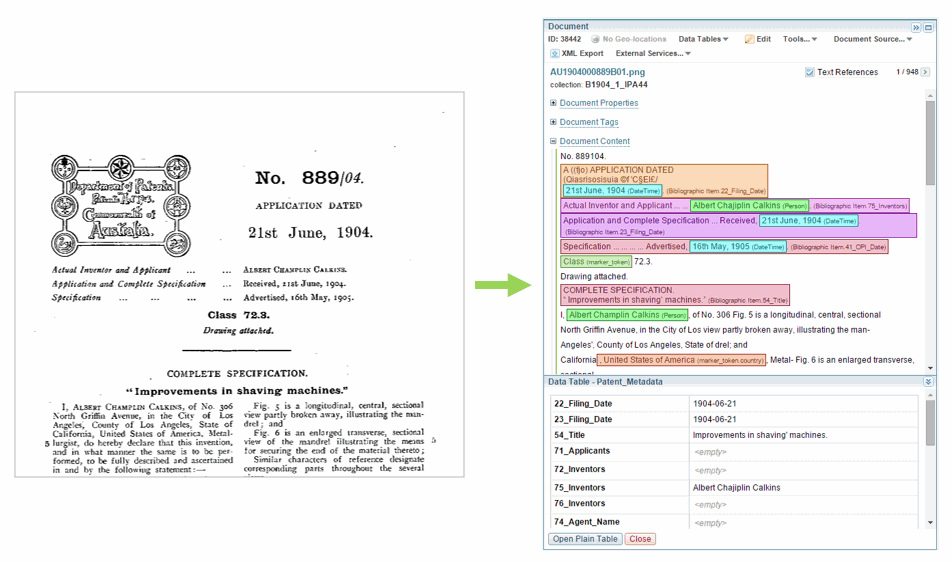Click the United States of America country tag

tap(682, 360)
